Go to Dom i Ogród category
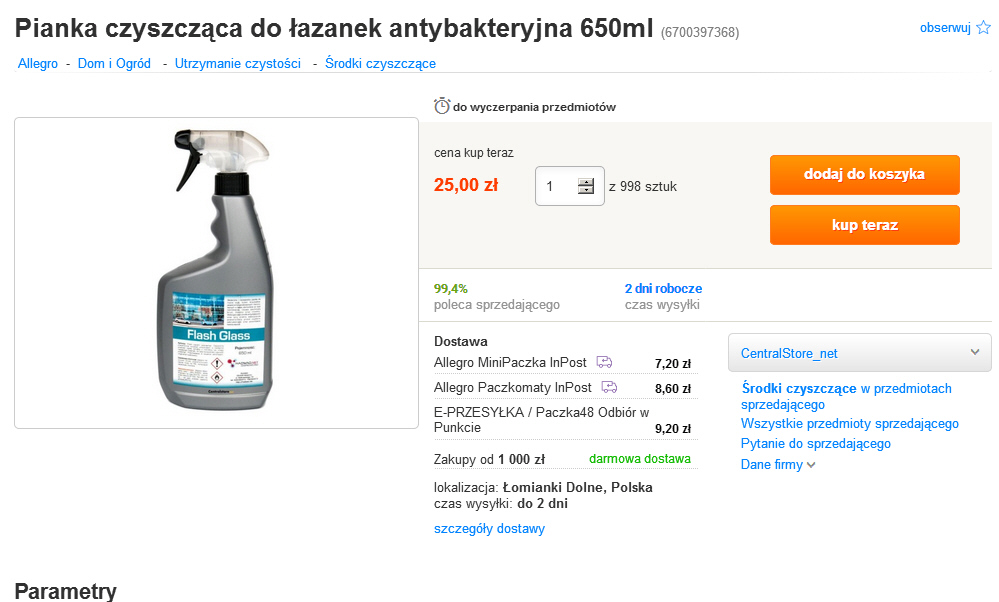The width and height of the screenshot is (999, 602). (x=114, y=63)
